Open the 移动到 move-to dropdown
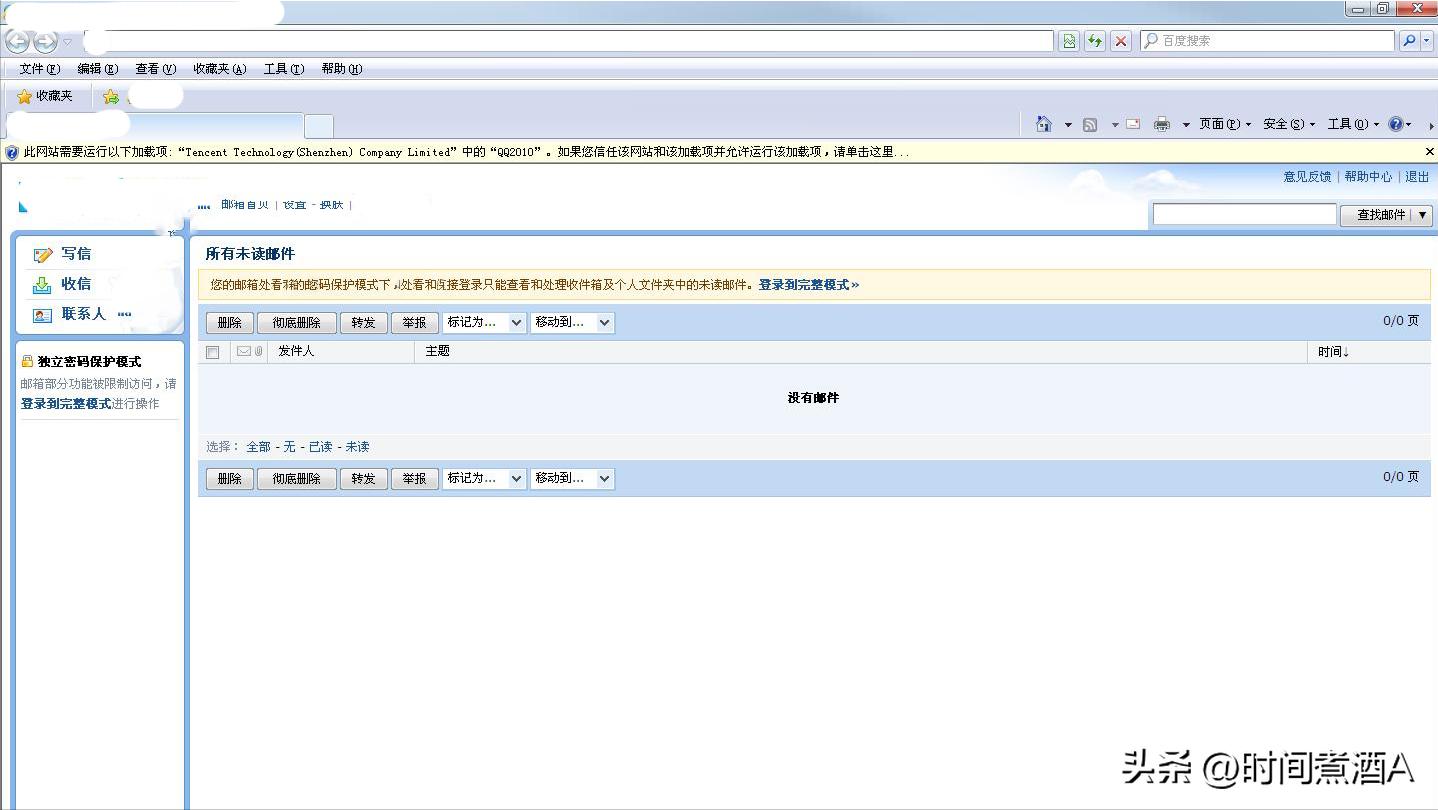1438x810 pixels. [x=572, y=322]
